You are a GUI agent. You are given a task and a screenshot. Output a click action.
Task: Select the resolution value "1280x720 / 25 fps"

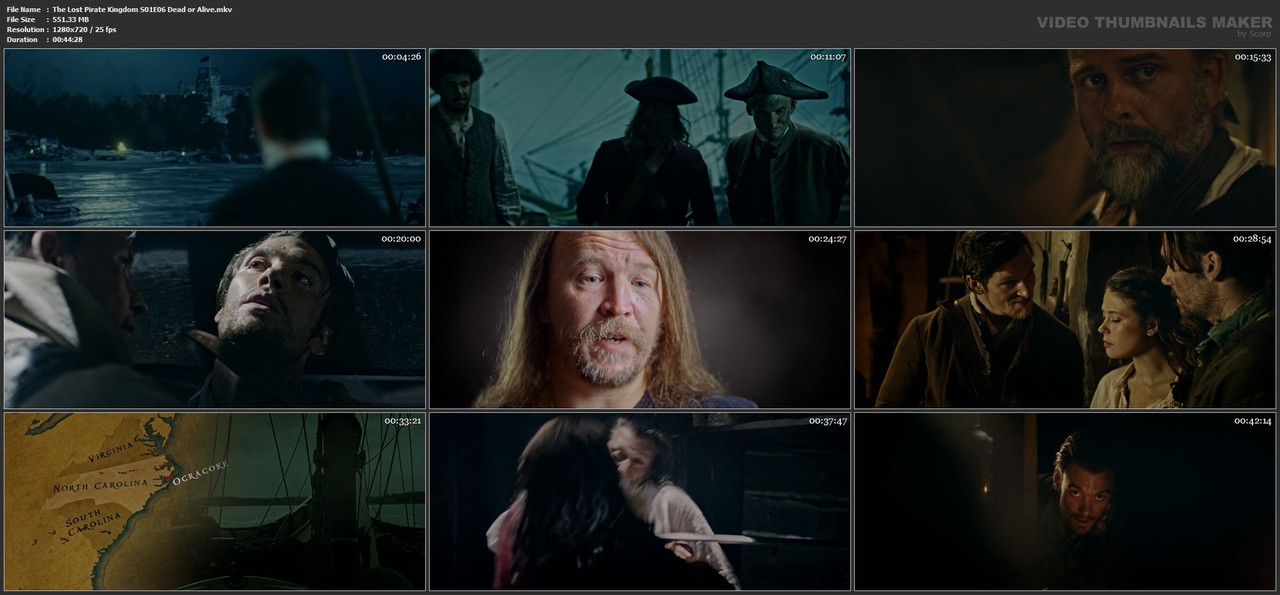pos(84,29)
